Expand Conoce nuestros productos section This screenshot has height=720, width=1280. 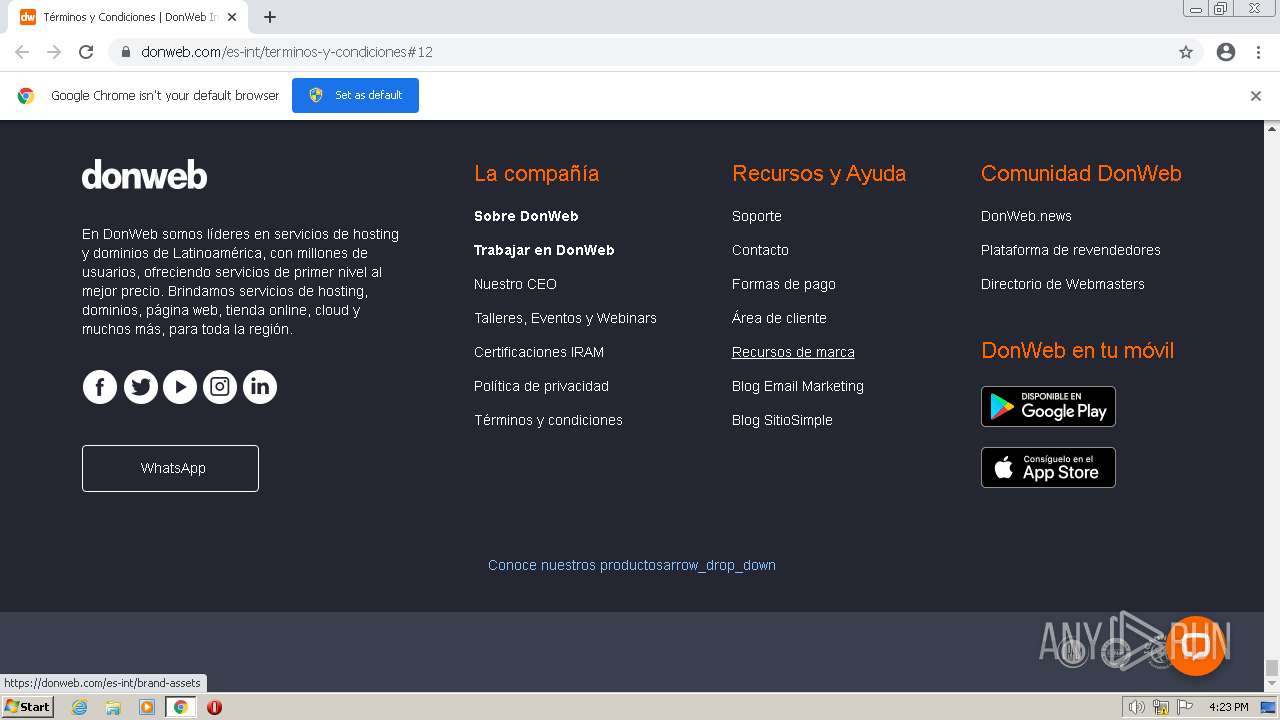point(632,565)
